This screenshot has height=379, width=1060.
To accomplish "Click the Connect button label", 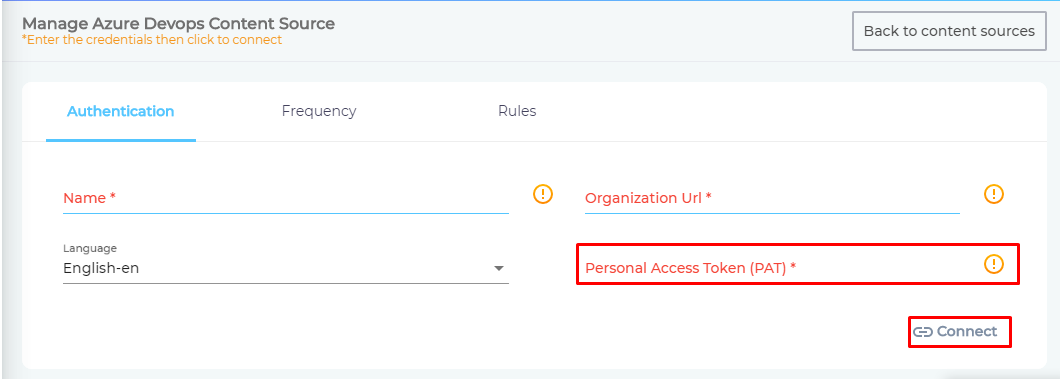I will point(967,332).
